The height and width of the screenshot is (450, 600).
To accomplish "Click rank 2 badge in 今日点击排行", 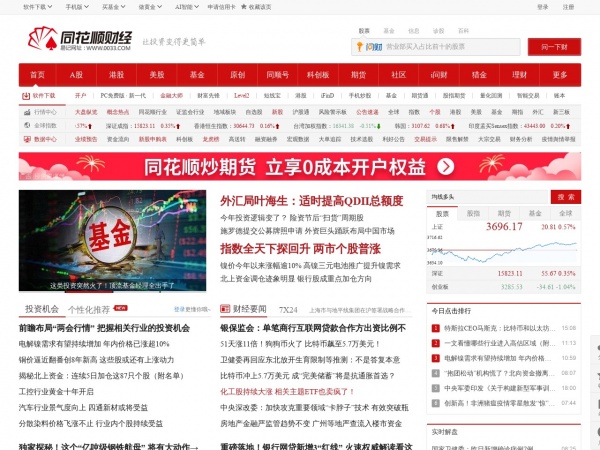I will coord(435,343).
